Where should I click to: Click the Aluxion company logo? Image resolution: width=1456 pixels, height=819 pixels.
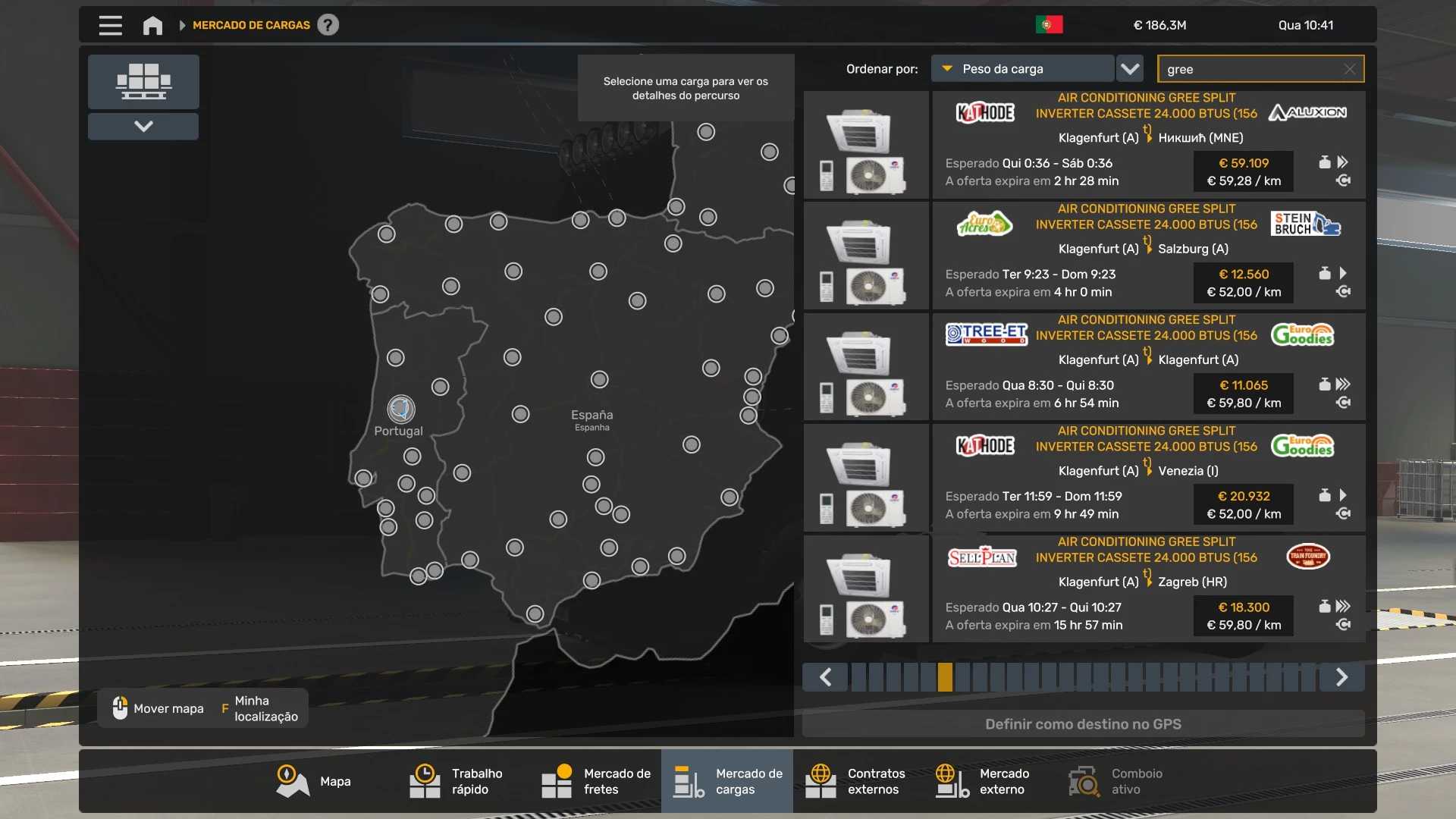(1307, 112)
